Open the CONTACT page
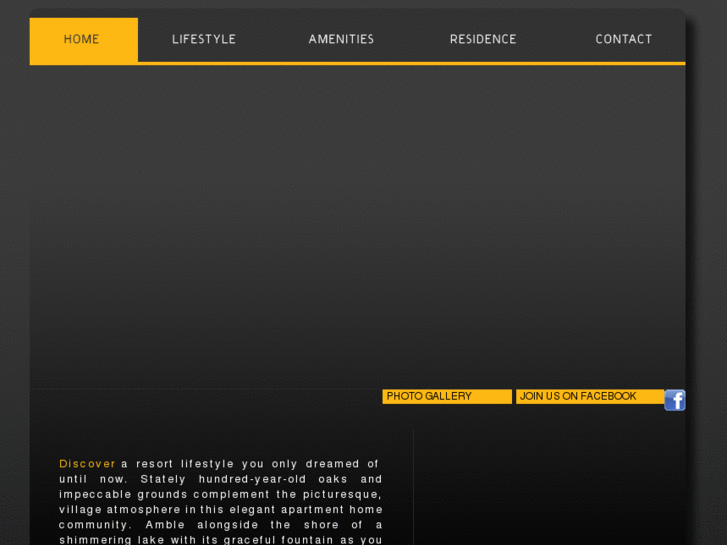Image resolution: width=727 pixels, height=545 pixels. coord(624,39)
